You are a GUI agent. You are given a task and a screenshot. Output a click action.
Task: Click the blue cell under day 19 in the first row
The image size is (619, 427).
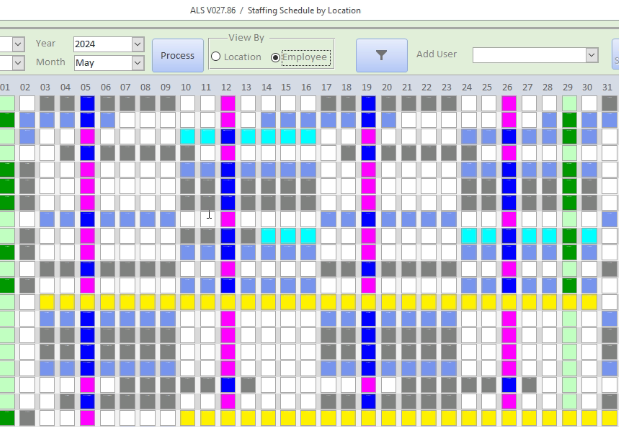click(368, 103)
